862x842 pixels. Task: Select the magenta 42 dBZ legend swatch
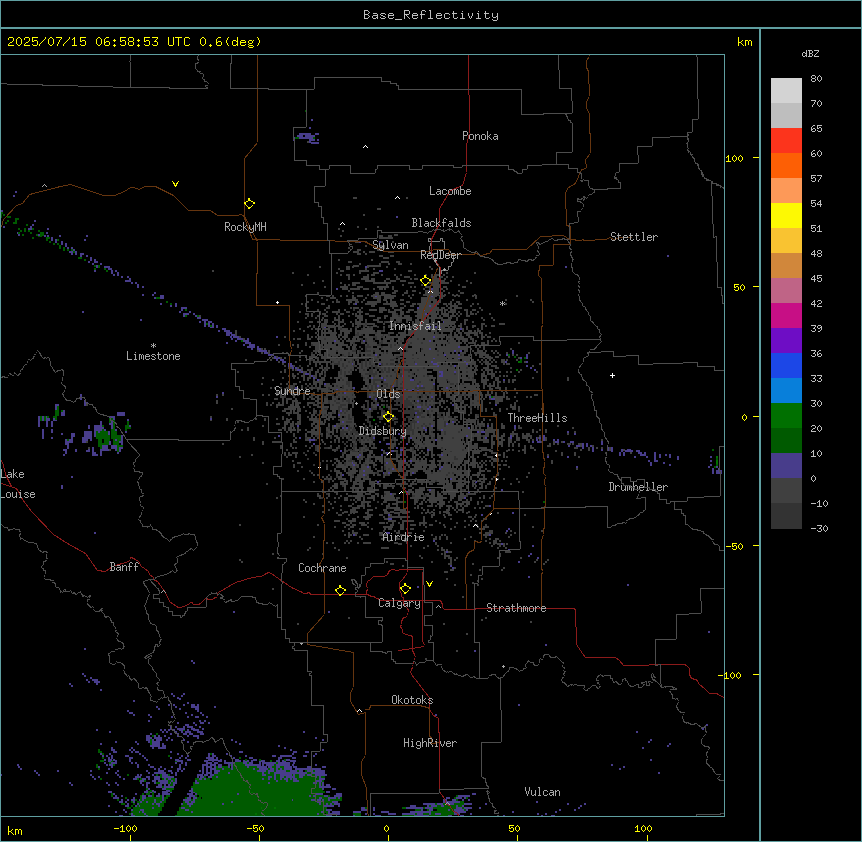point(786,315)
